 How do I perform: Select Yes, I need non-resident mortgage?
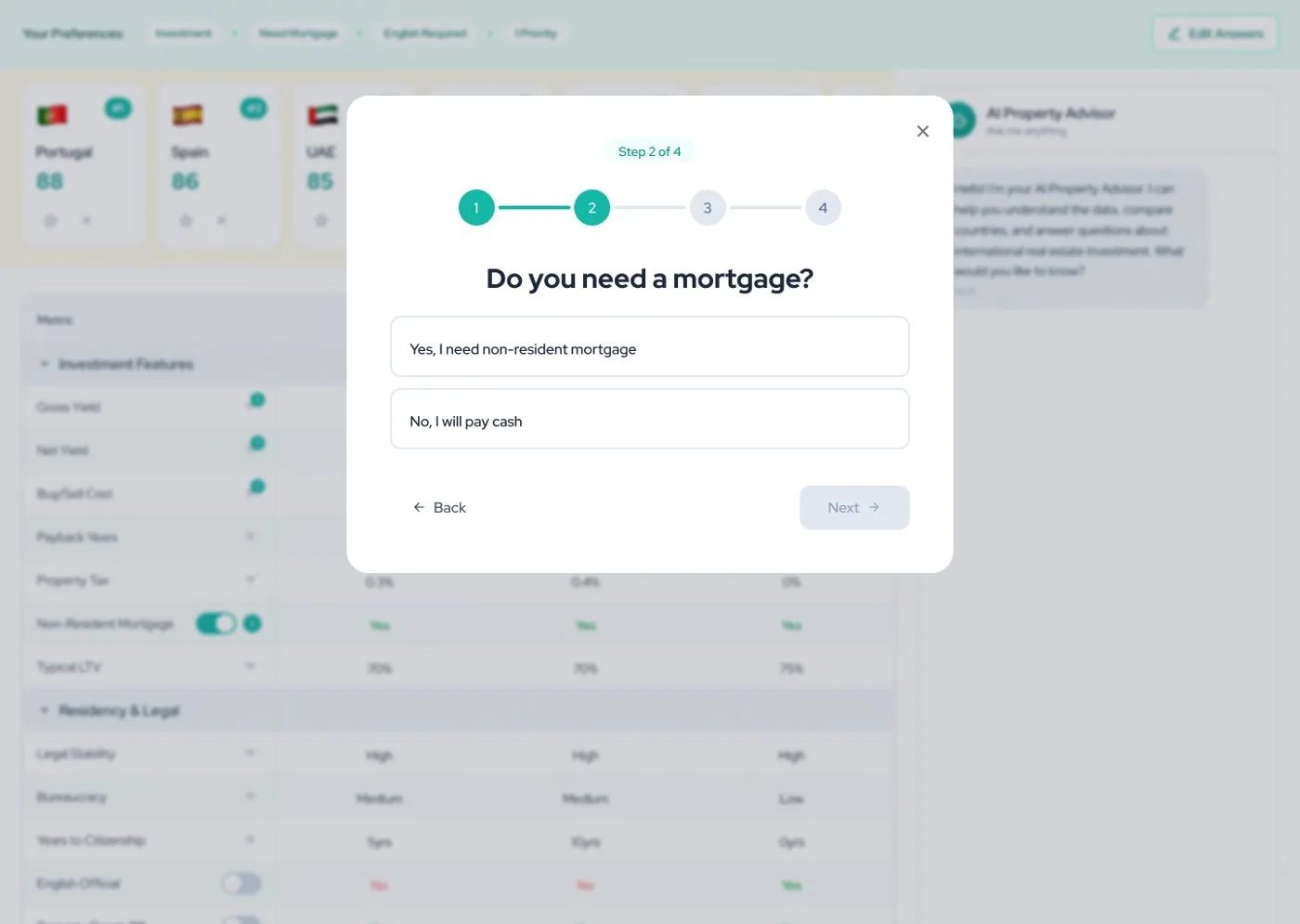pos(650,346)
